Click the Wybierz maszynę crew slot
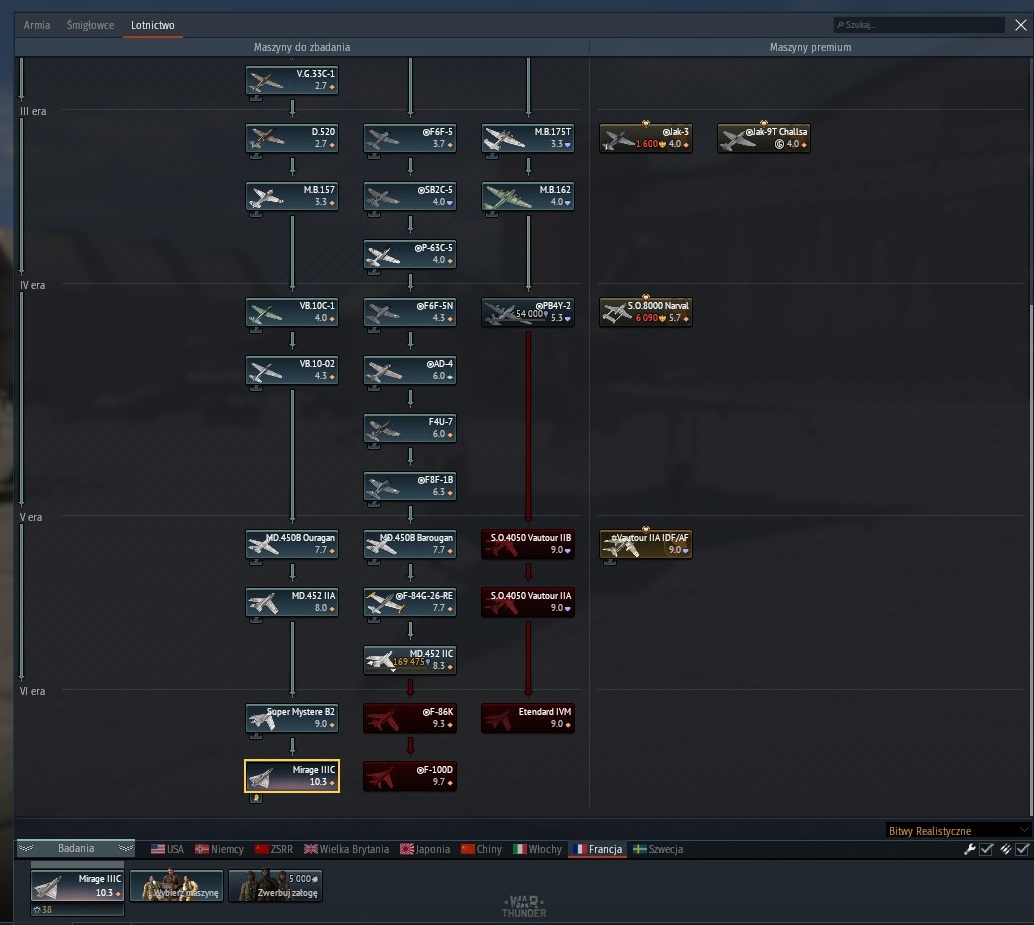 point(177,885)
